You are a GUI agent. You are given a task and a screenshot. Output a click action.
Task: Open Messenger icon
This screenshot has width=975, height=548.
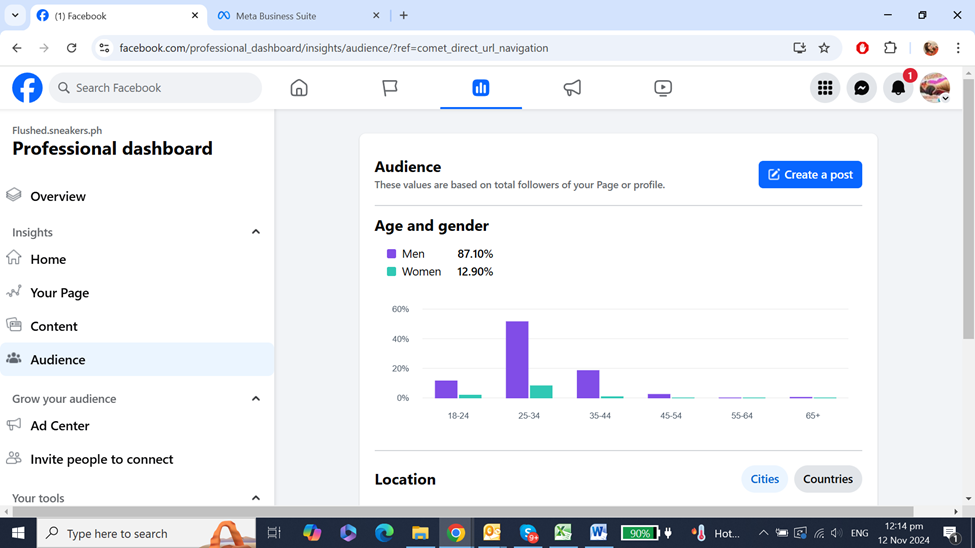click(861, 88)
